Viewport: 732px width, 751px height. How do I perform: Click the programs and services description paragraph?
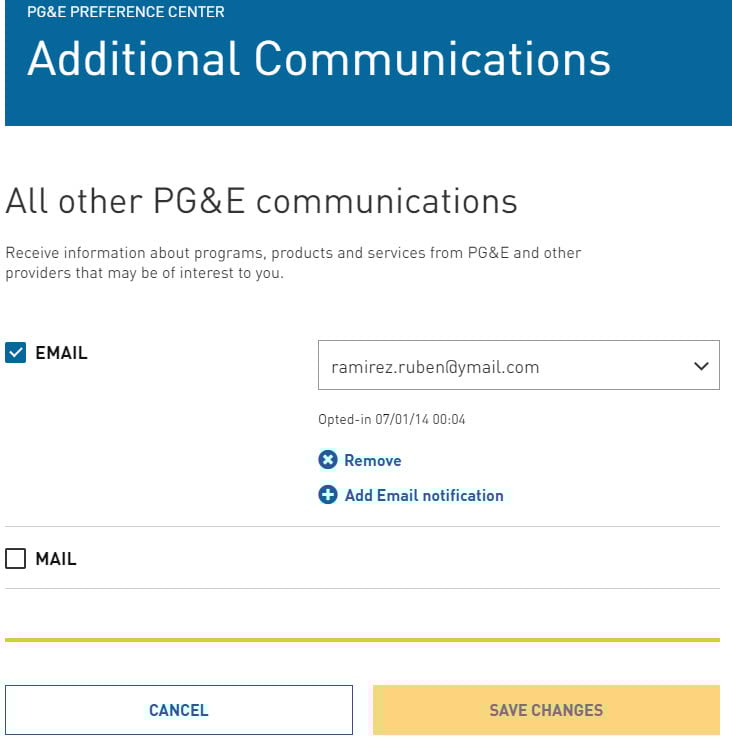tap(293, 263)
